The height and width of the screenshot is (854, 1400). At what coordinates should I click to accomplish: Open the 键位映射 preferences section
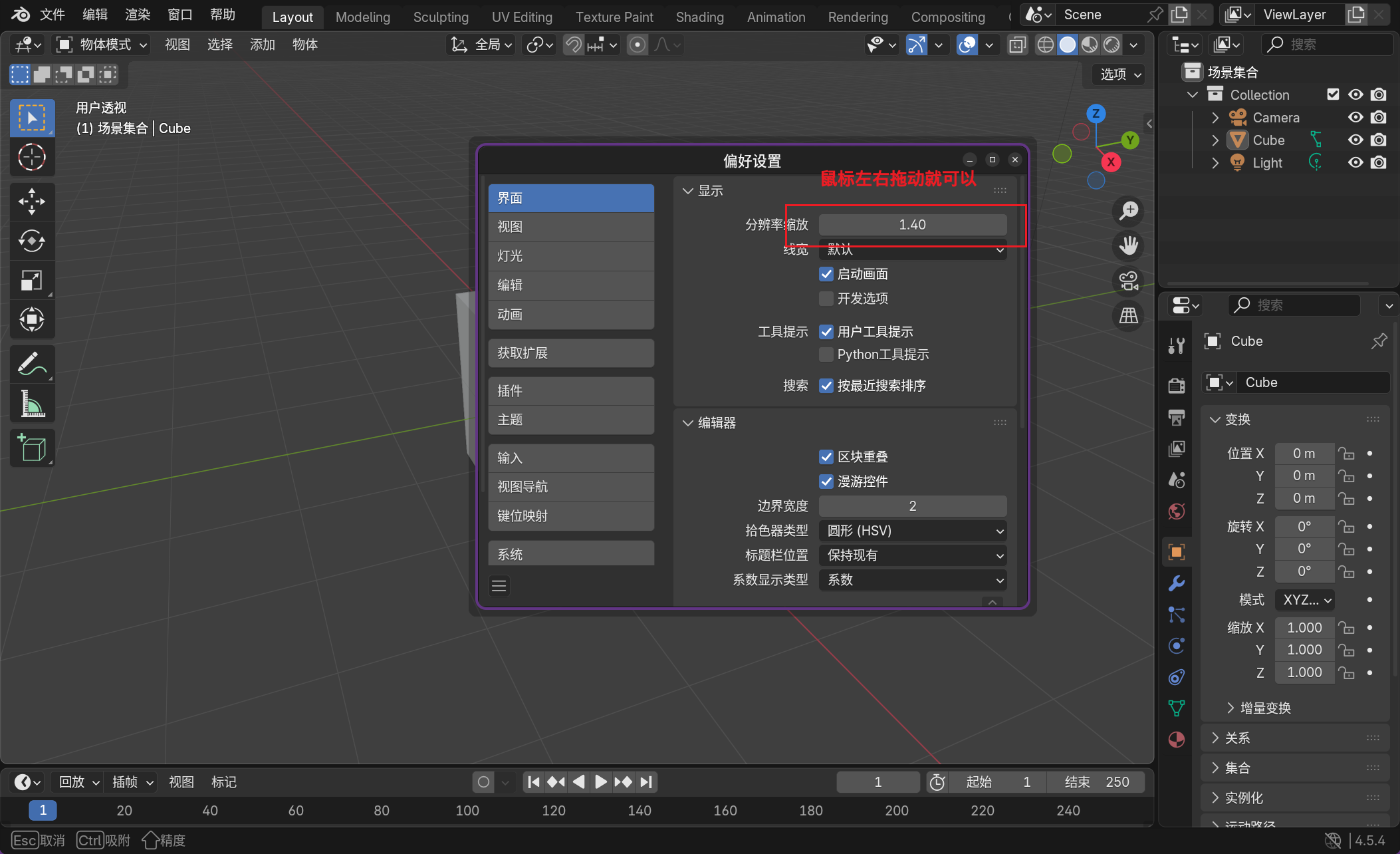[x=571, y=516]
